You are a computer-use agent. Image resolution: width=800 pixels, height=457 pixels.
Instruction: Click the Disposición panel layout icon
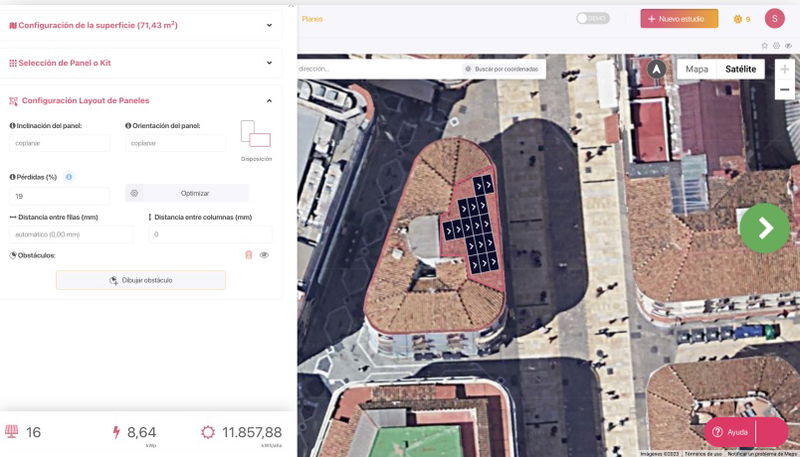[256, 134]
